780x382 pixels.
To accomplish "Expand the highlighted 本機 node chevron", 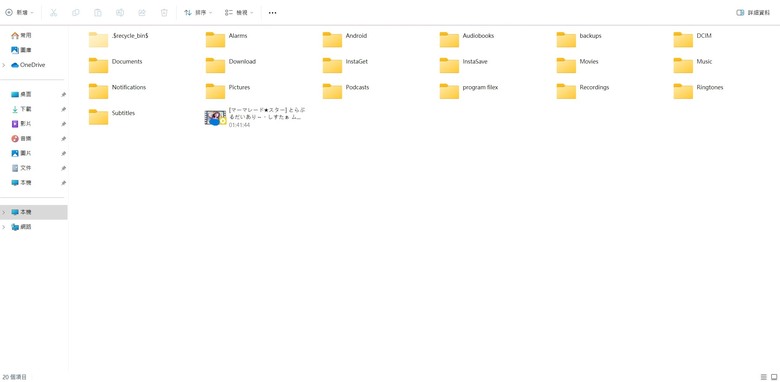I will (x=4, y=212).
